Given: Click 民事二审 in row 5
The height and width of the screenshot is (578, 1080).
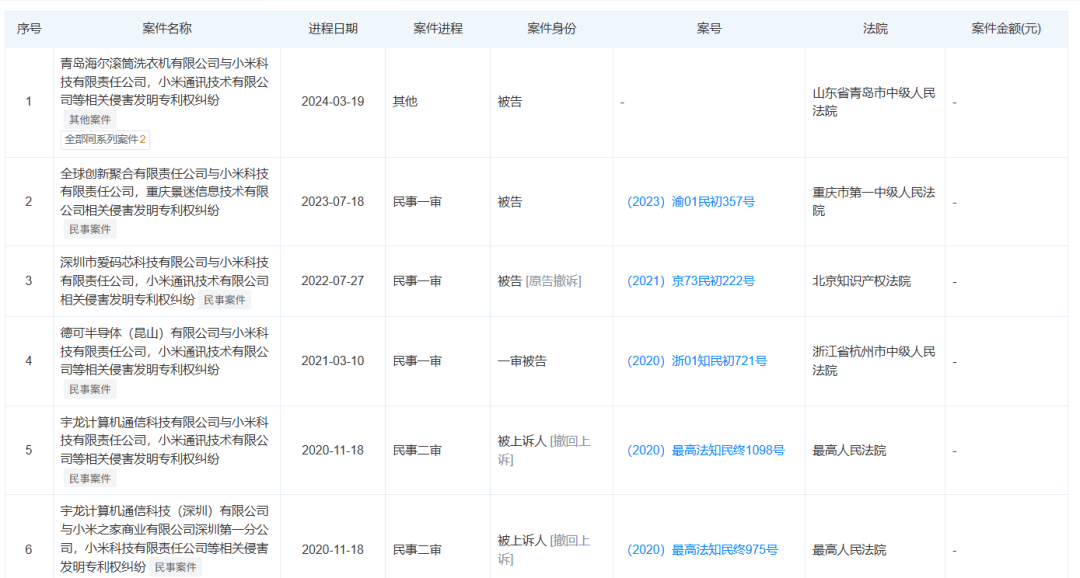Looking at the screenshot, I should tap(417, 451).
